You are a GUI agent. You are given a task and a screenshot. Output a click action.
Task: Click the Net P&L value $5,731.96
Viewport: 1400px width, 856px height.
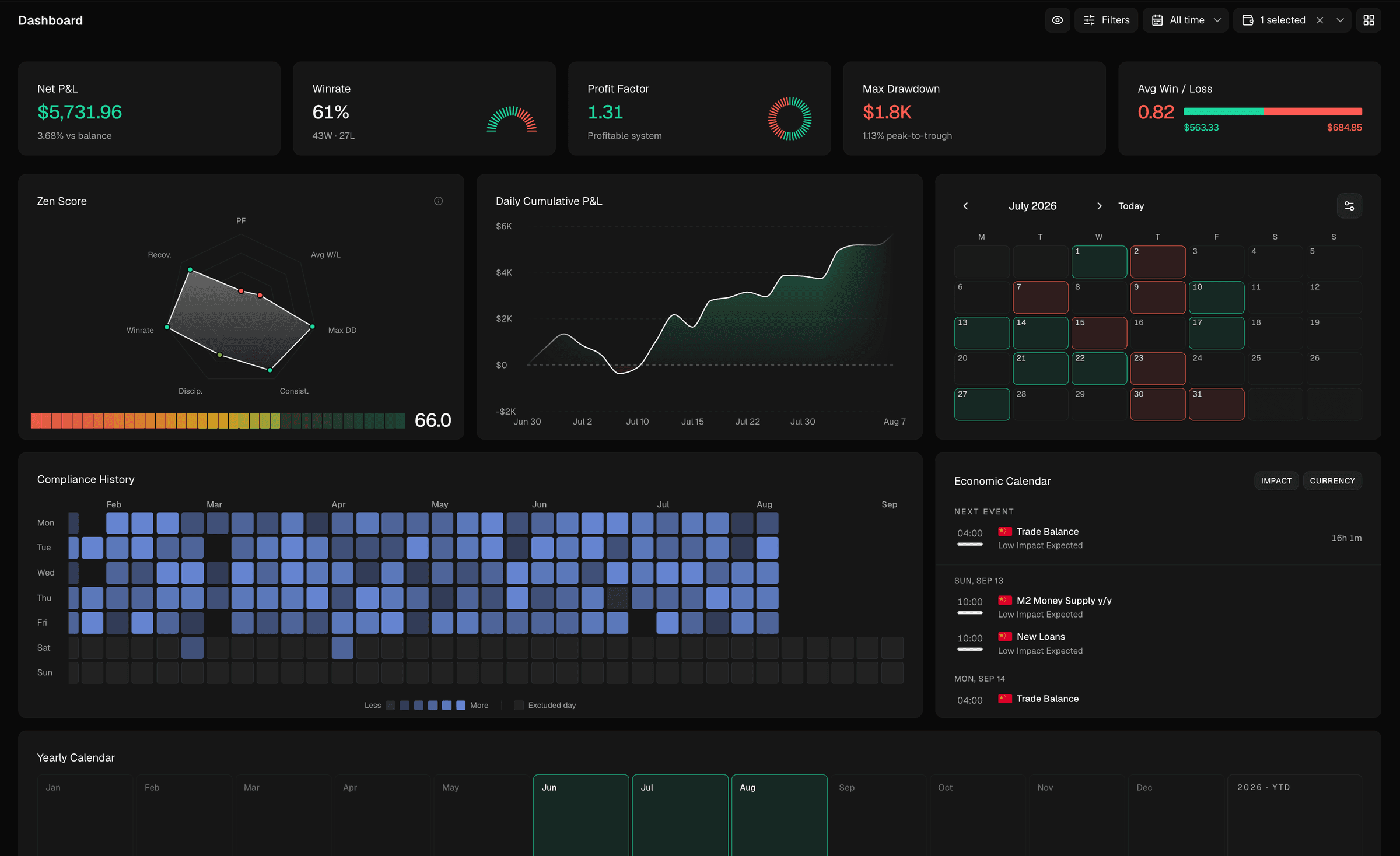pos(80,112)
